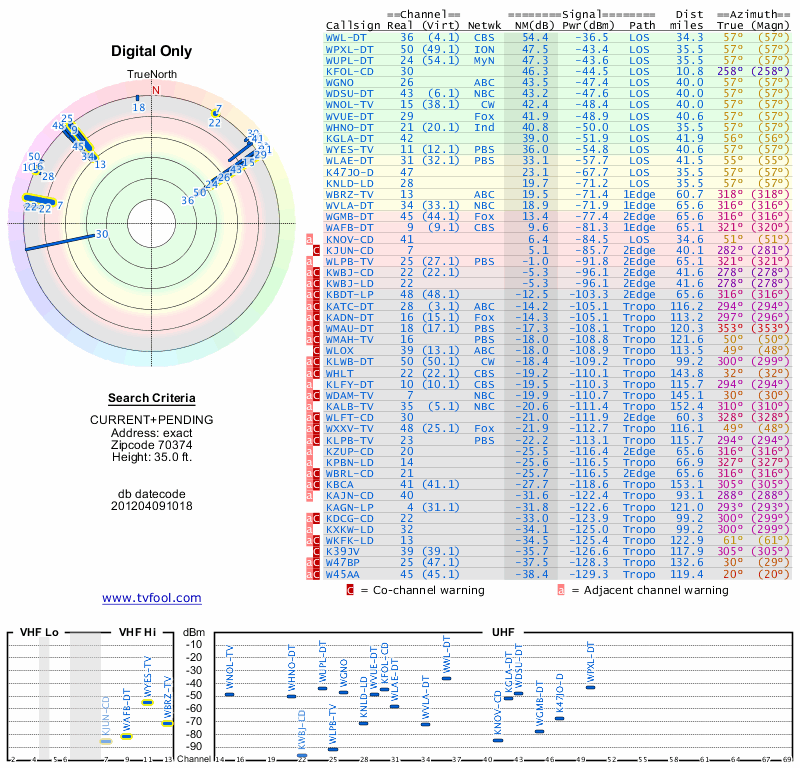Click the distance value 10.8 for KFOL-CD

coord(690,71)
